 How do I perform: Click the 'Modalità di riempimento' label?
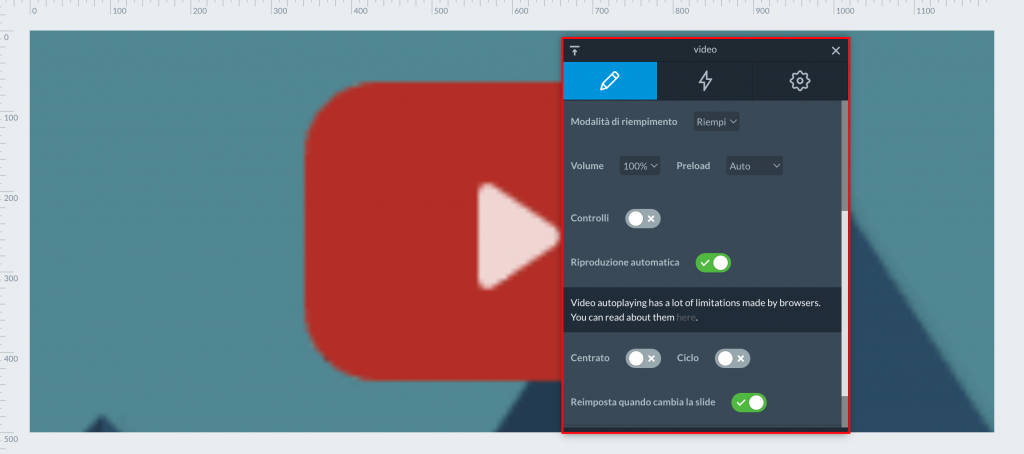tap(624, 122)
